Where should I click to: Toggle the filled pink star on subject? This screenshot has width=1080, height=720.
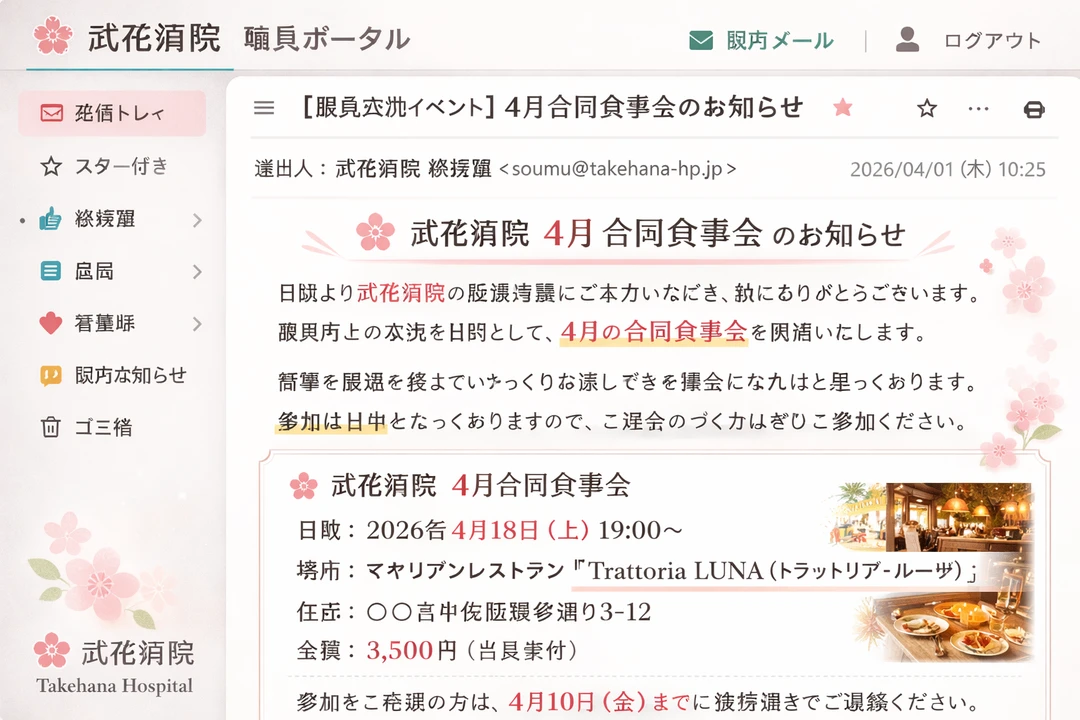point(842,107)
